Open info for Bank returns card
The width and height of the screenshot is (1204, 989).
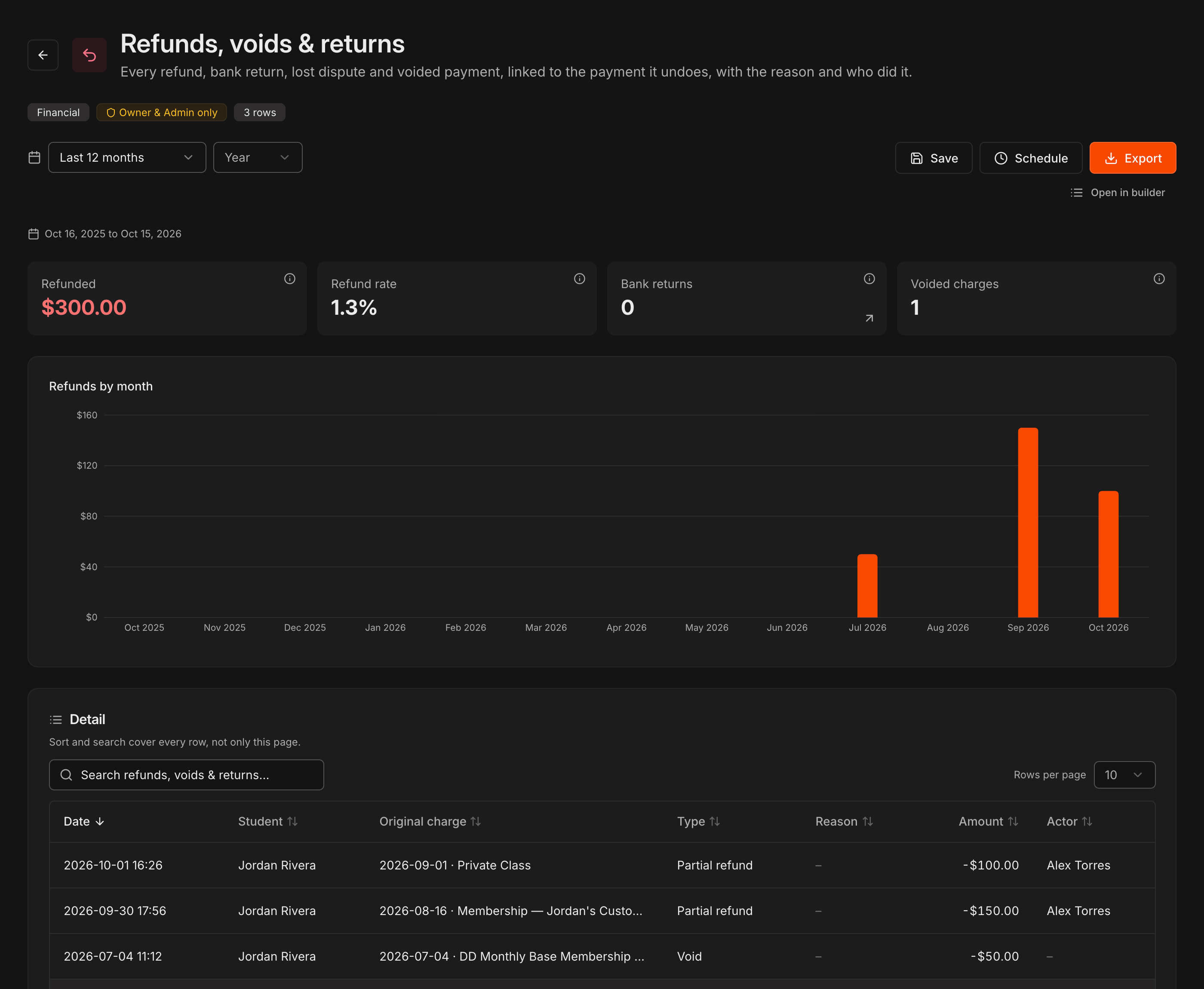click(869, 279)
